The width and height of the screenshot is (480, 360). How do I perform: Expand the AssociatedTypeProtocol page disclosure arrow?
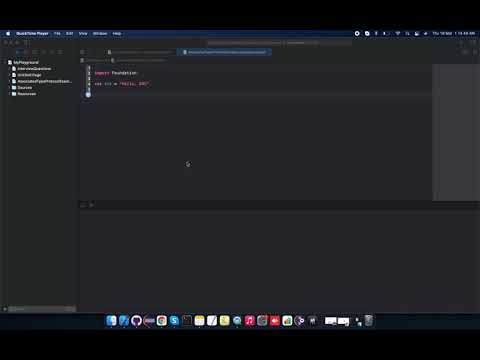pyautogui.click(x=9, y=81)
